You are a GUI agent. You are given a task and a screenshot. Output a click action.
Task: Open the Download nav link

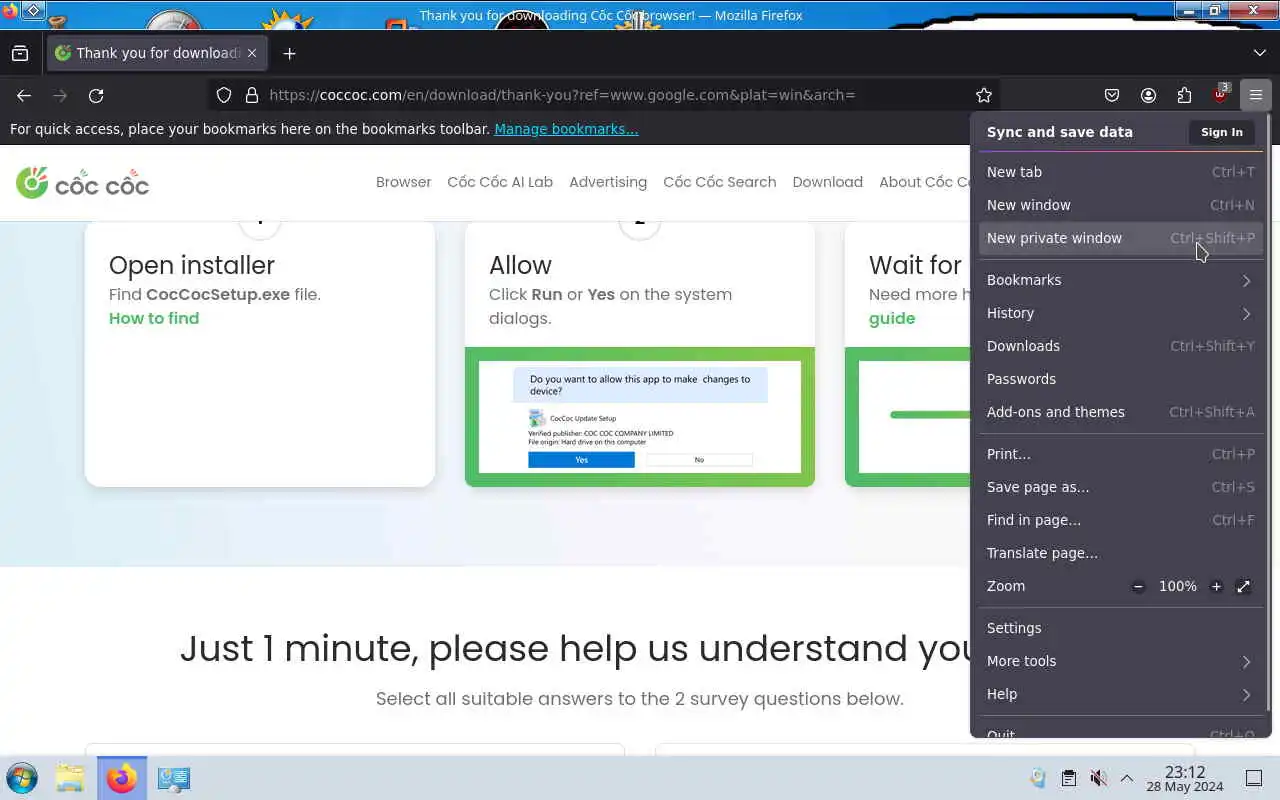(827, 182)
